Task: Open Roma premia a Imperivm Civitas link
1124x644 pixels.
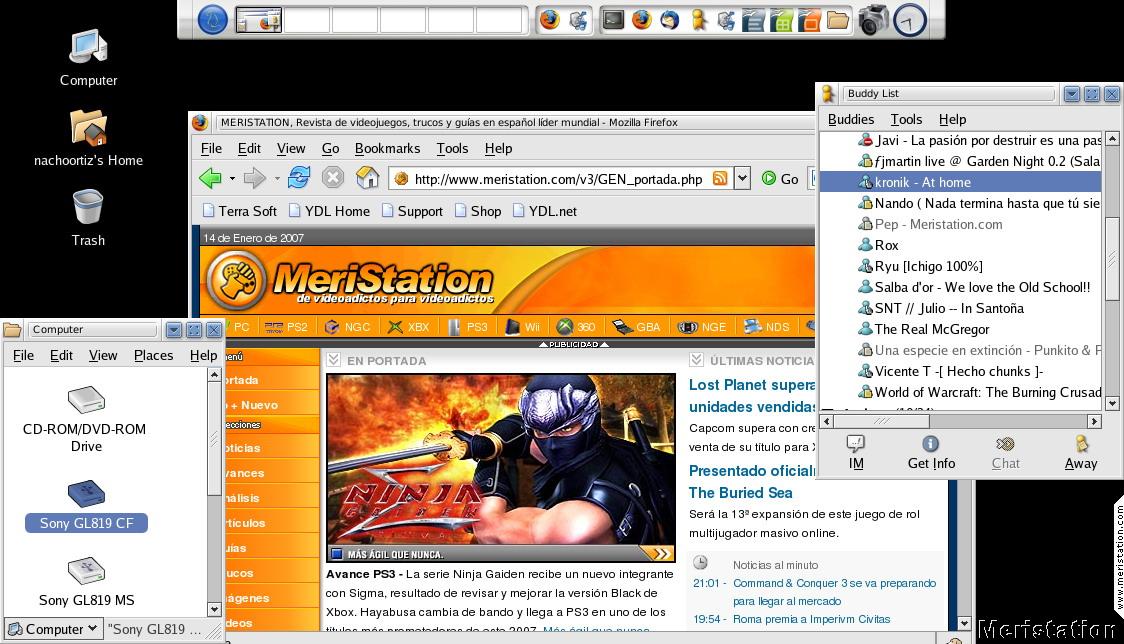Action: [811, 619]
